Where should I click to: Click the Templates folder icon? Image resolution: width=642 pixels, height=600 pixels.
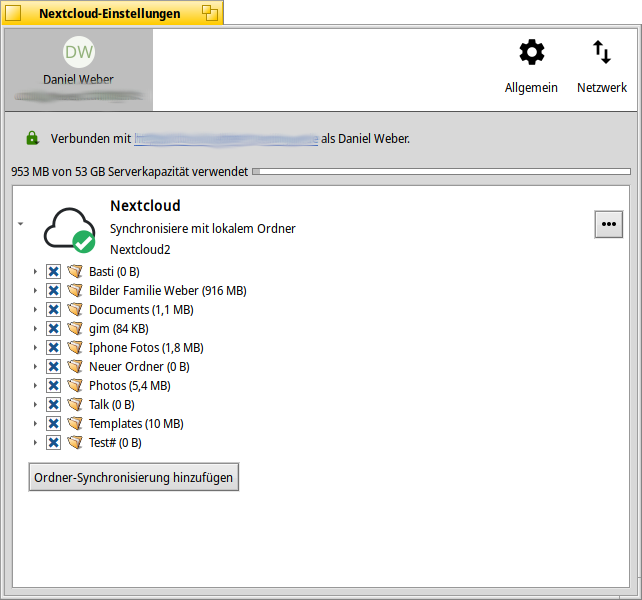(75, 424)
